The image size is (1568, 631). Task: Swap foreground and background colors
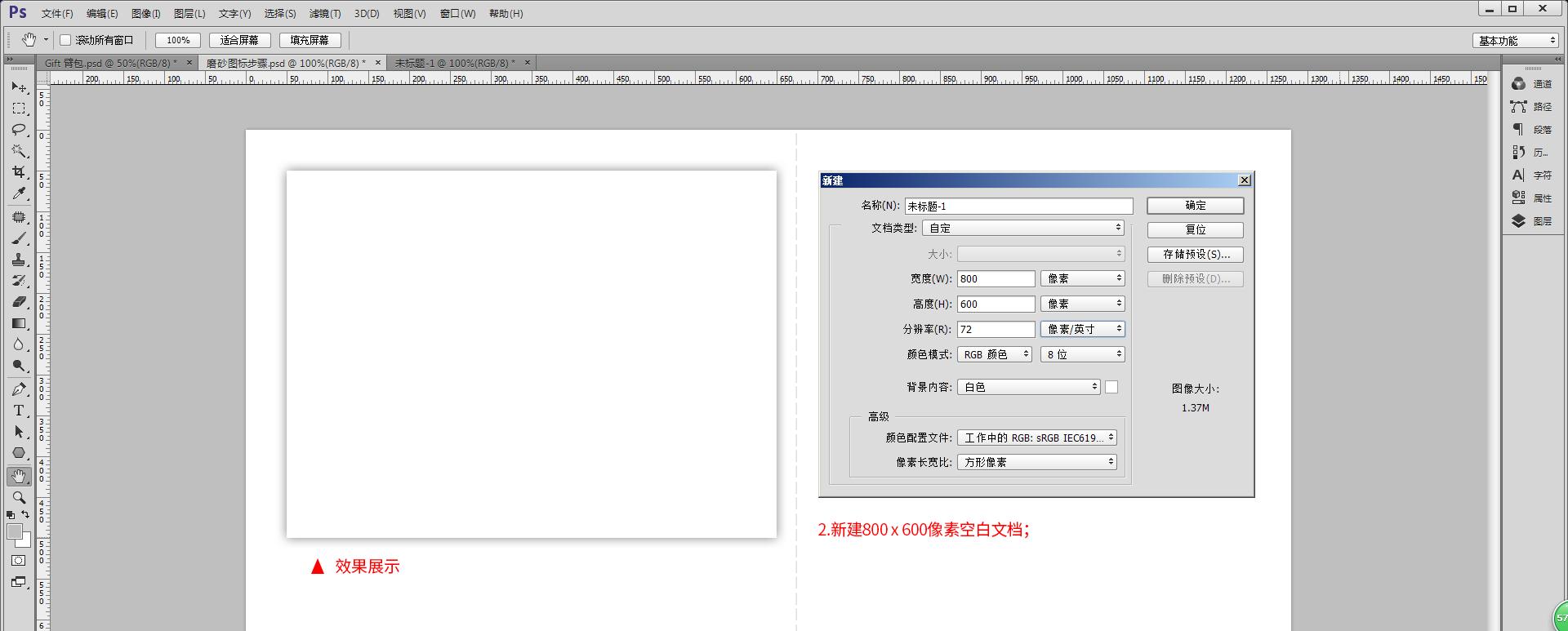coord(25,514)
